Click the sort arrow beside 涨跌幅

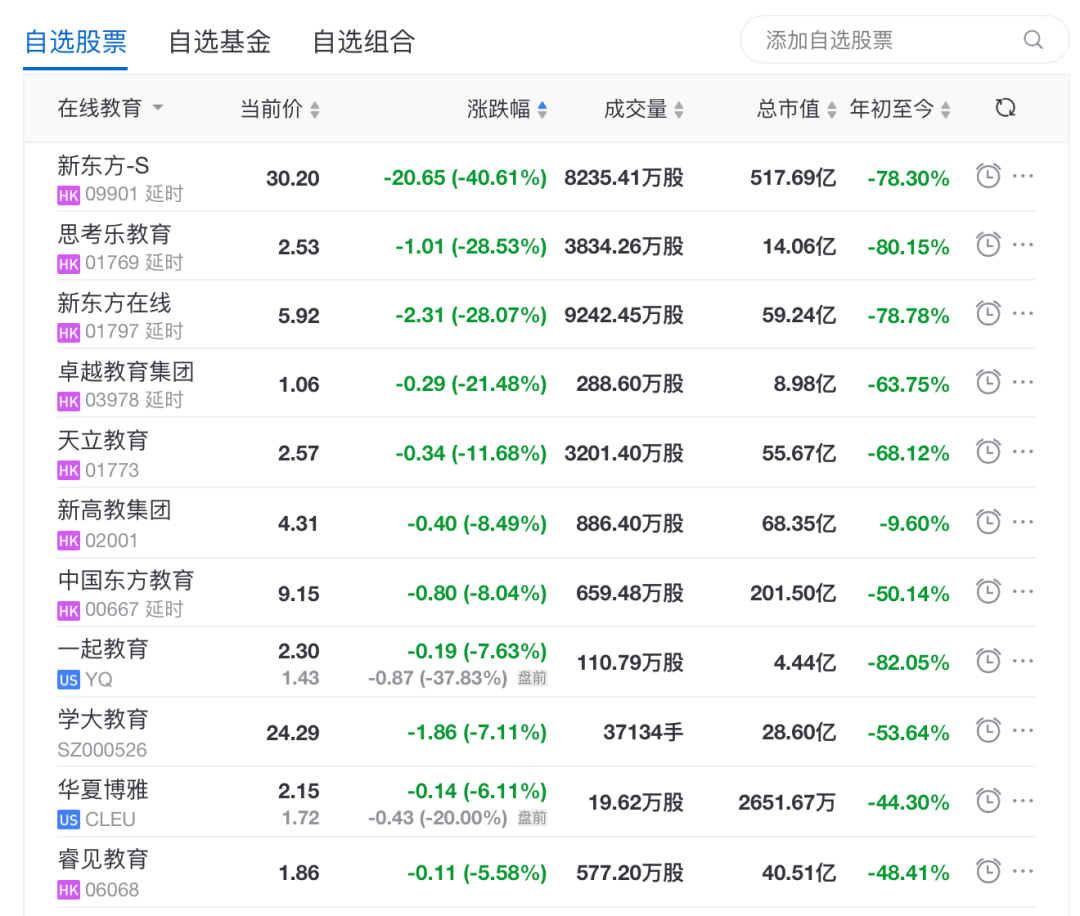543,110
